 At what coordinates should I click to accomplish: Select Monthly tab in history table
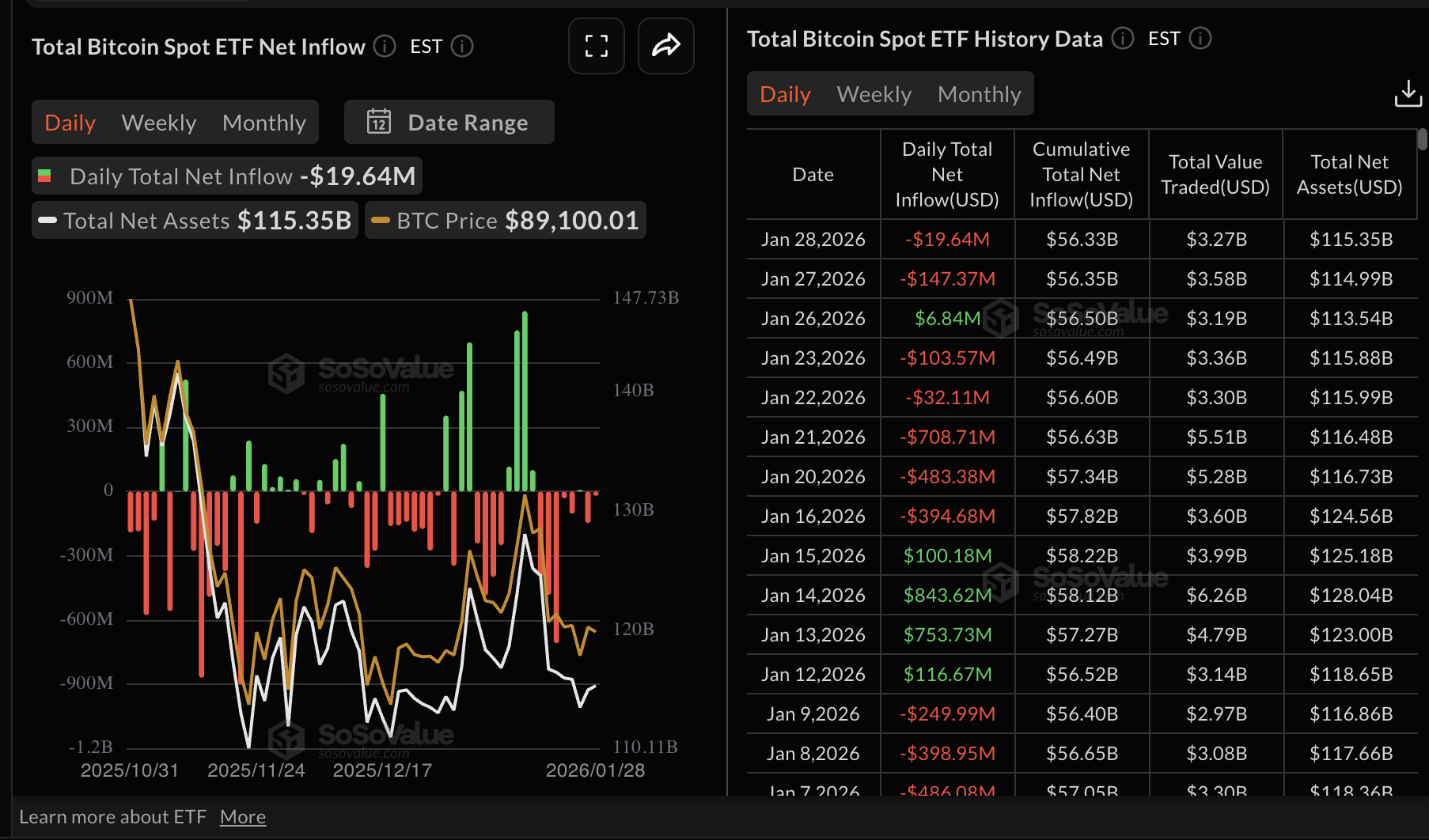(x=979, y=94)
